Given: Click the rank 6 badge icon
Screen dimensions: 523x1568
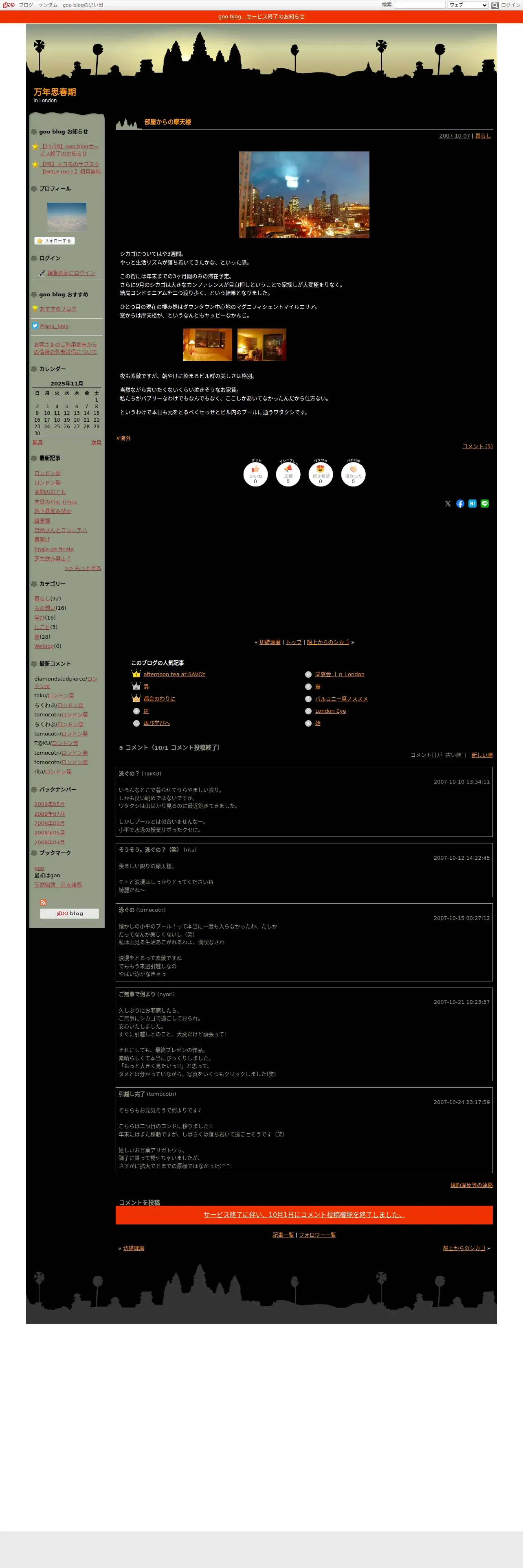Looking at the screenshot, I should pos(308,674).
